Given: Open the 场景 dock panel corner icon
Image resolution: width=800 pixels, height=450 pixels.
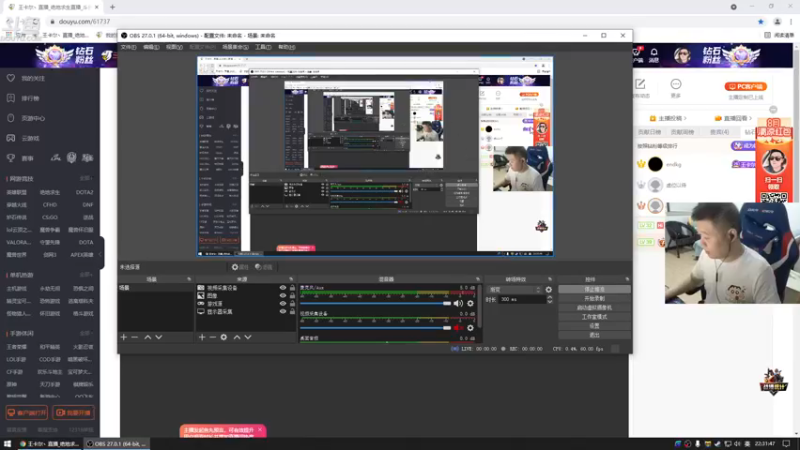Looking at the screenshot, I should coord(189,280).
